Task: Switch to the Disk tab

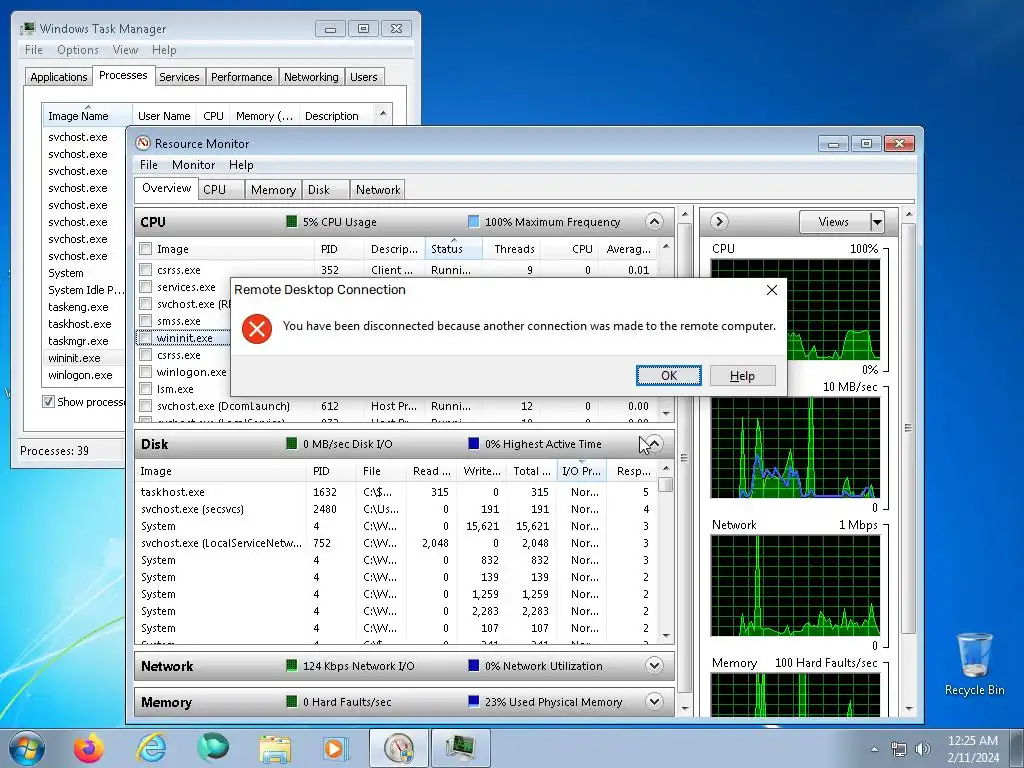Action: pyautogui.click(x=325, y=189)
